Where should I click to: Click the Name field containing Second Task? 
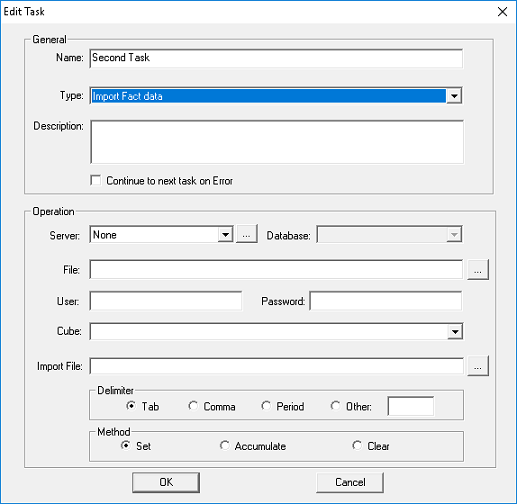(x=276, y=58)
